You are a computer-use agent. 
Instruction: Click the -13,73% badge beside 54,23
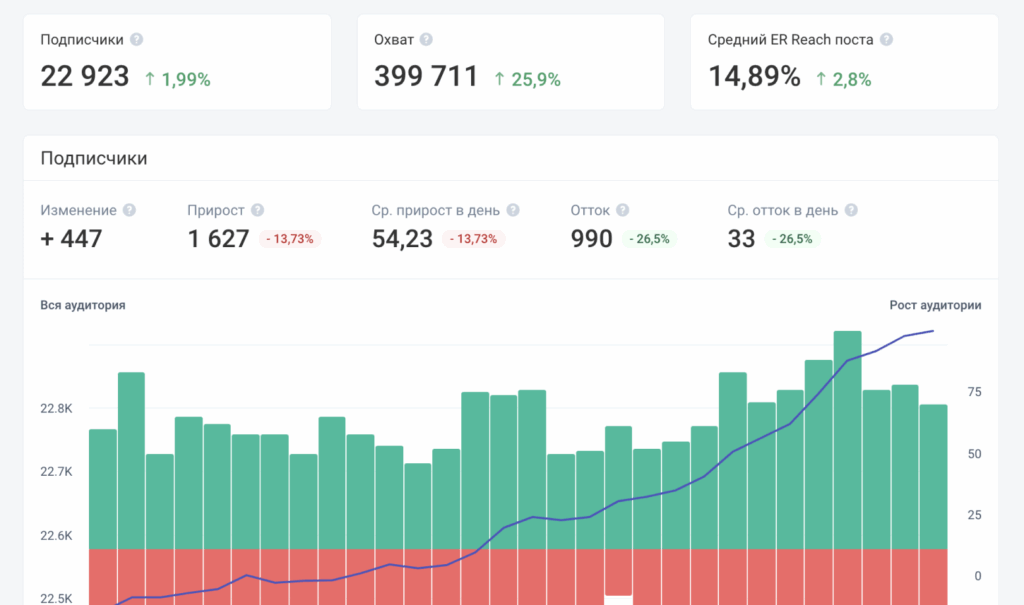tap(475, 239)
